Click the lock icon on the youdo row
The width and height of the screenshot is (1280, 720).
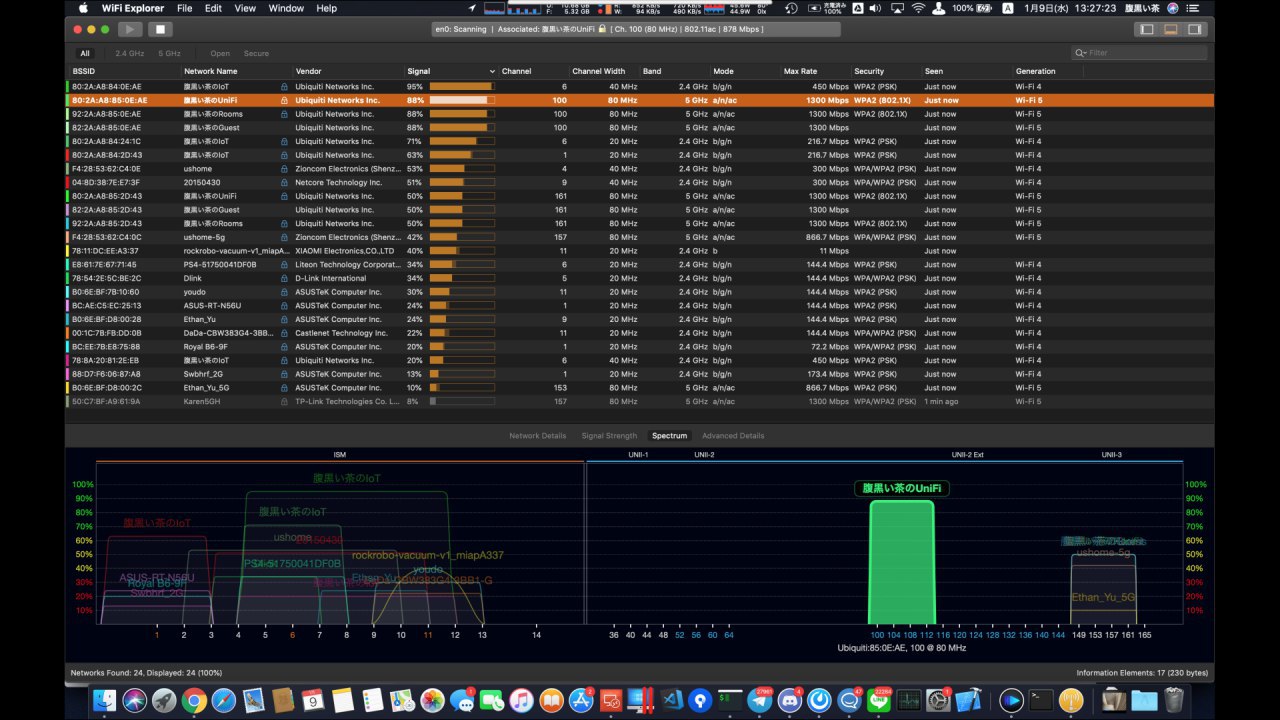[x=284, y=292]
